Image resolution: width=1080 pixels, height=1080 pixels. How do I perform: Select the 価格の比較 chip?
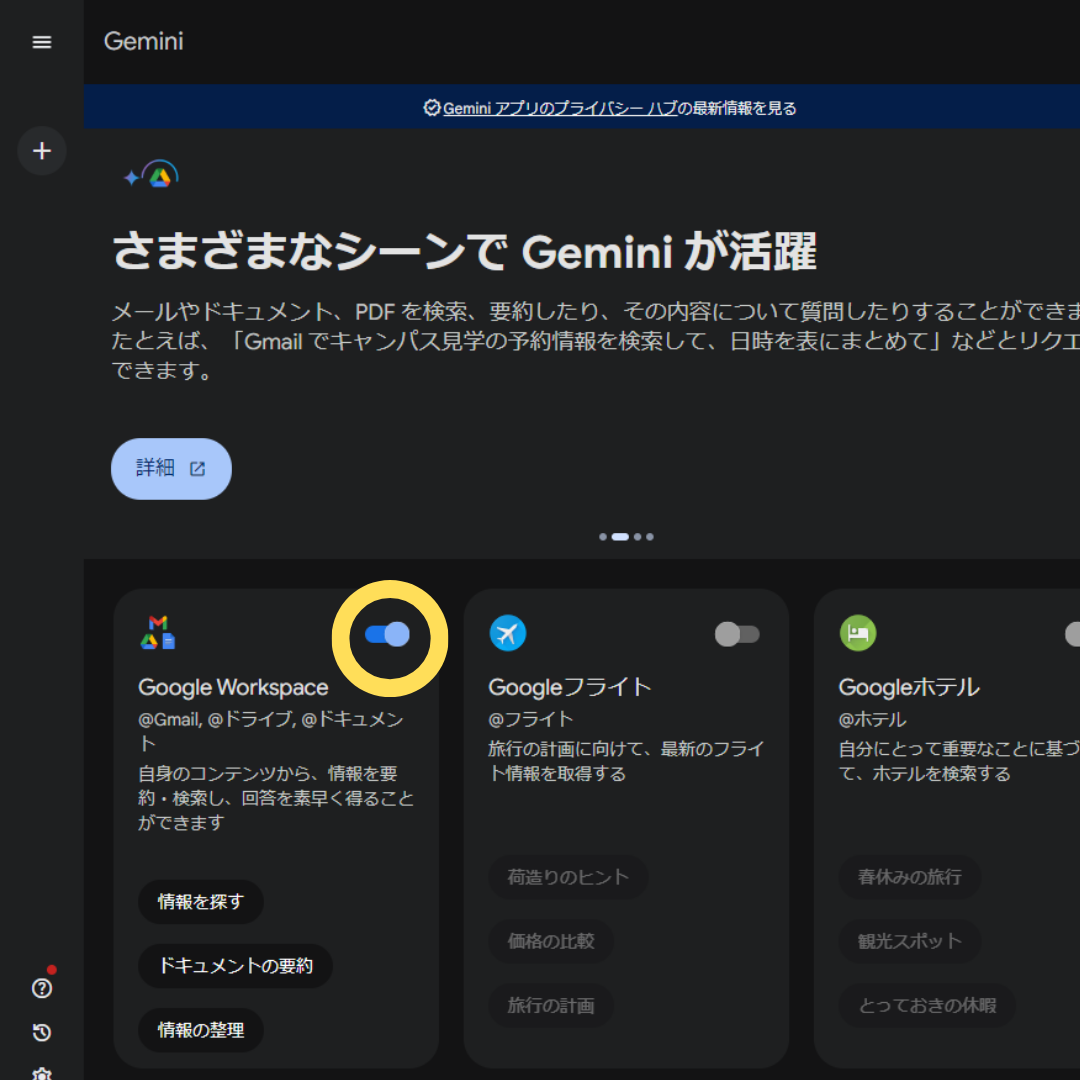[x=550, y=941]
